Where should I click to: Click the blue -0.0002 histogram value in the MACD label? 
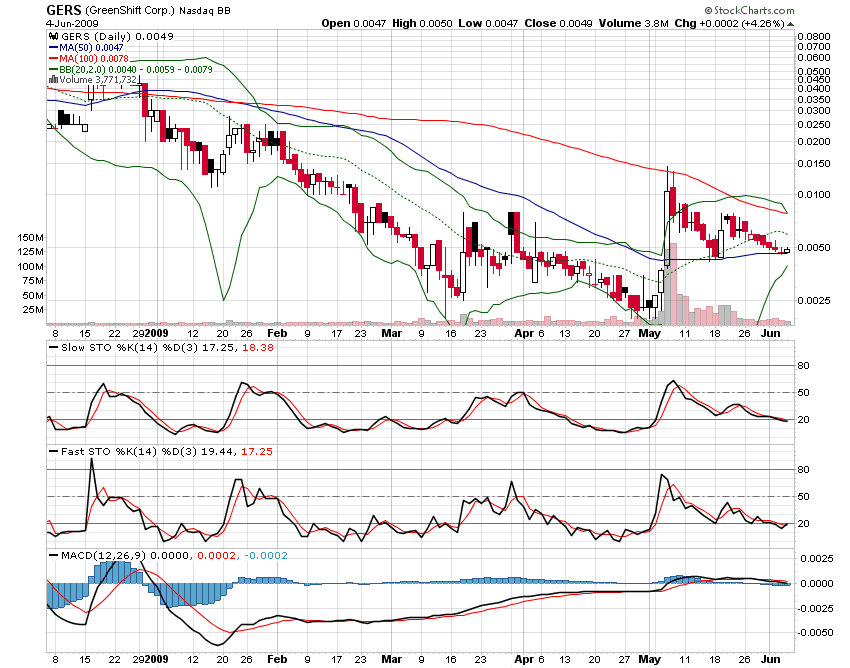click(x=266, y=556)
